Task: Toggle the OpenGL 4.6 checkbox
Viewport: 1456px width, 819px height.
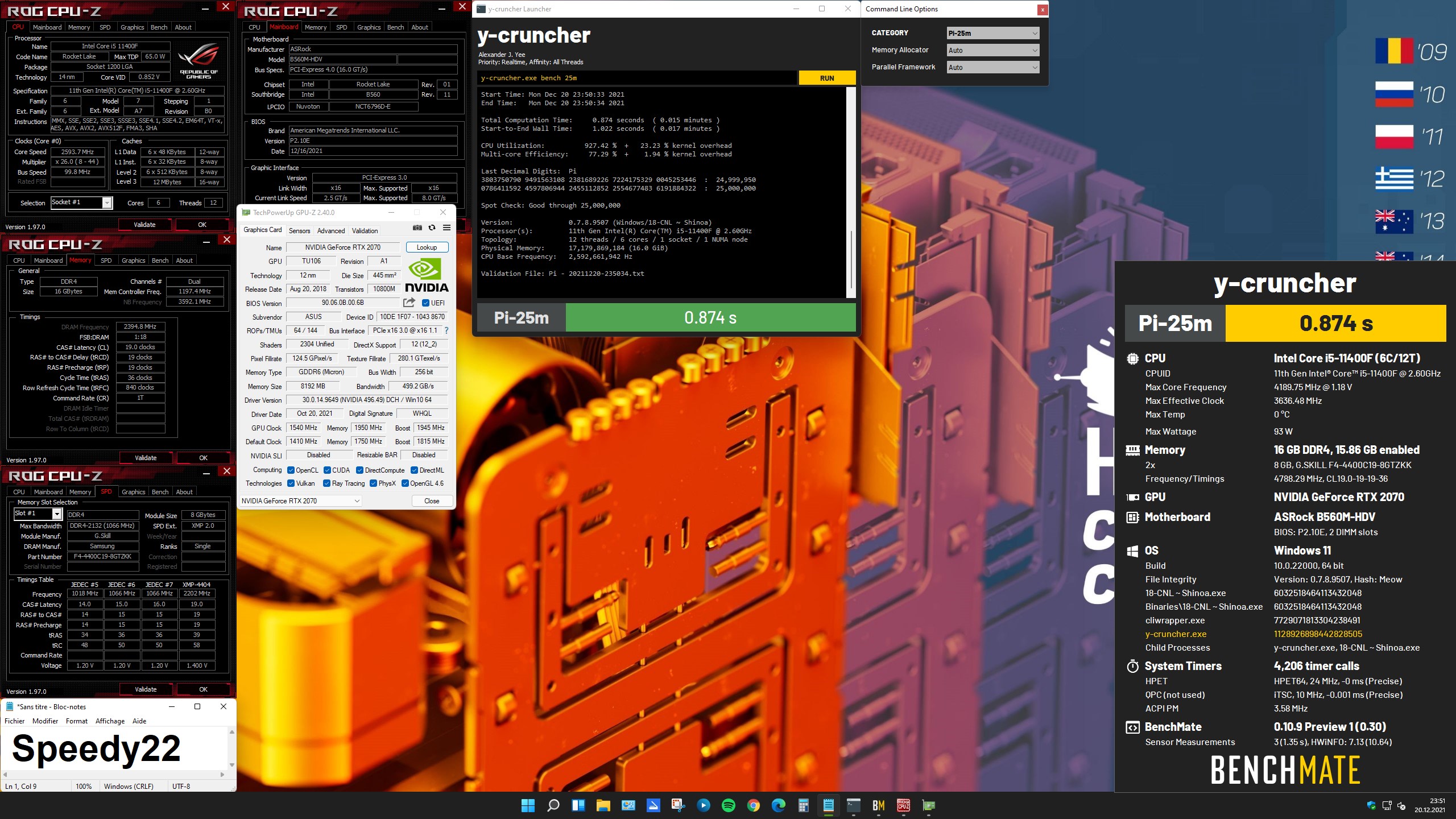Action: [x=405, y=483]
